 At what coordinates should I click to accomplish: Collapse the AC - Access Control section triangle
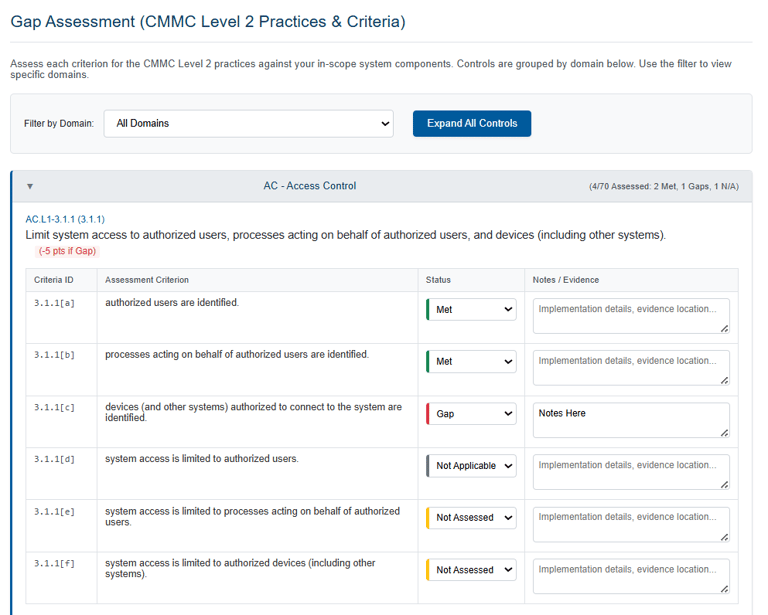pyautogui.click(x=30, y=186)
